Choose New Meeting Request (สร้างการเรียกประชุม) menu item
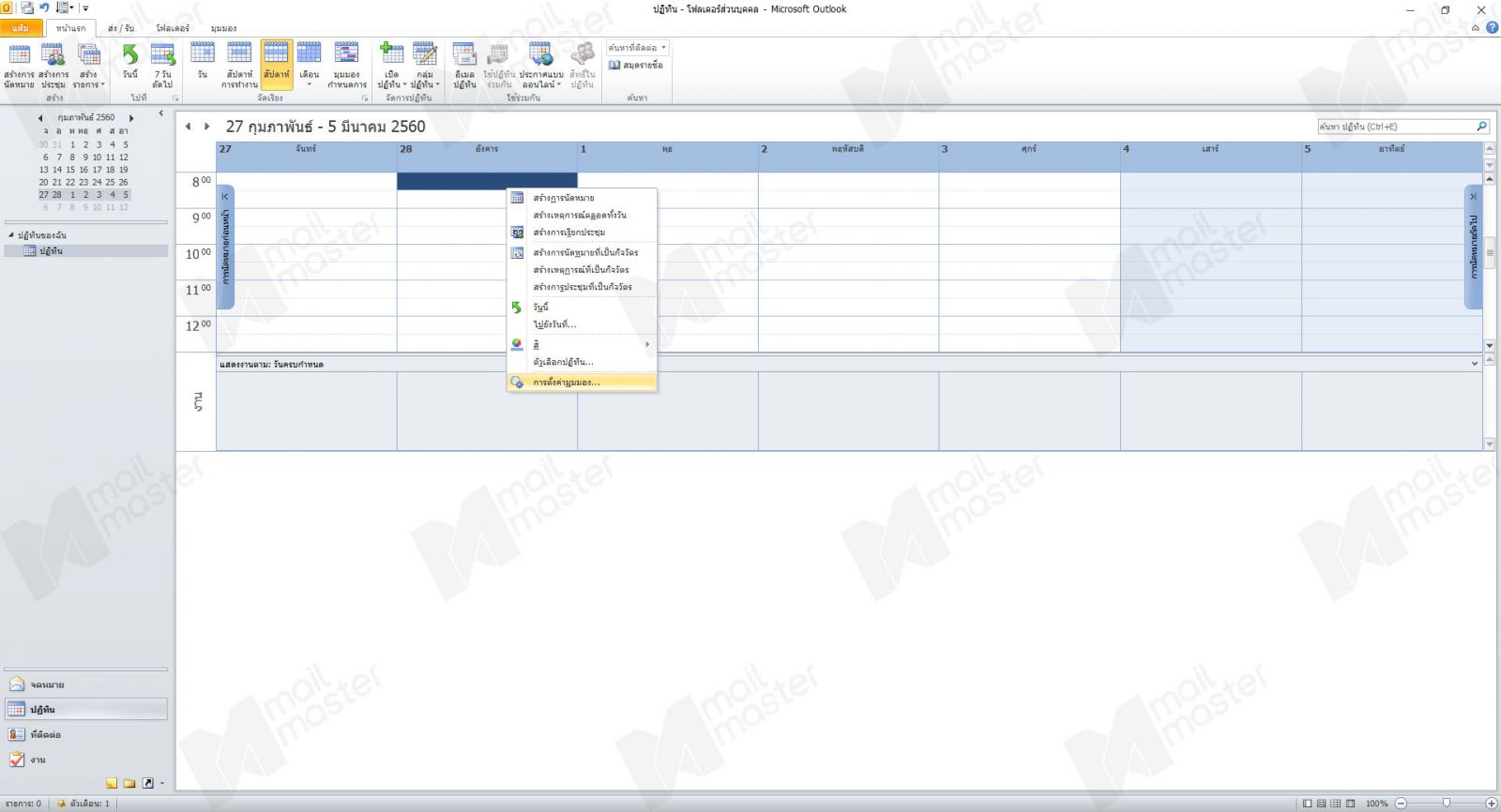1501x812 pixels. (x=582, y=232)
